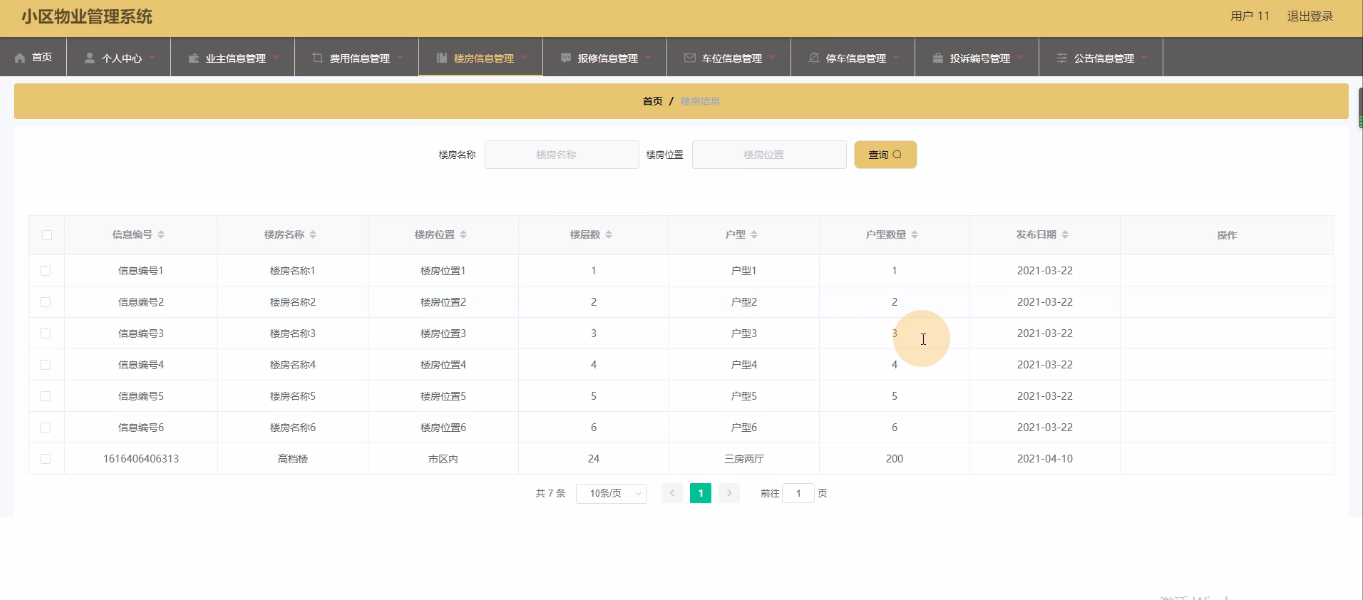This screenshot has height=600, width=1363.
Task: Expand the 公告信息管理 menu
Action: click(x=1104, y=58)
